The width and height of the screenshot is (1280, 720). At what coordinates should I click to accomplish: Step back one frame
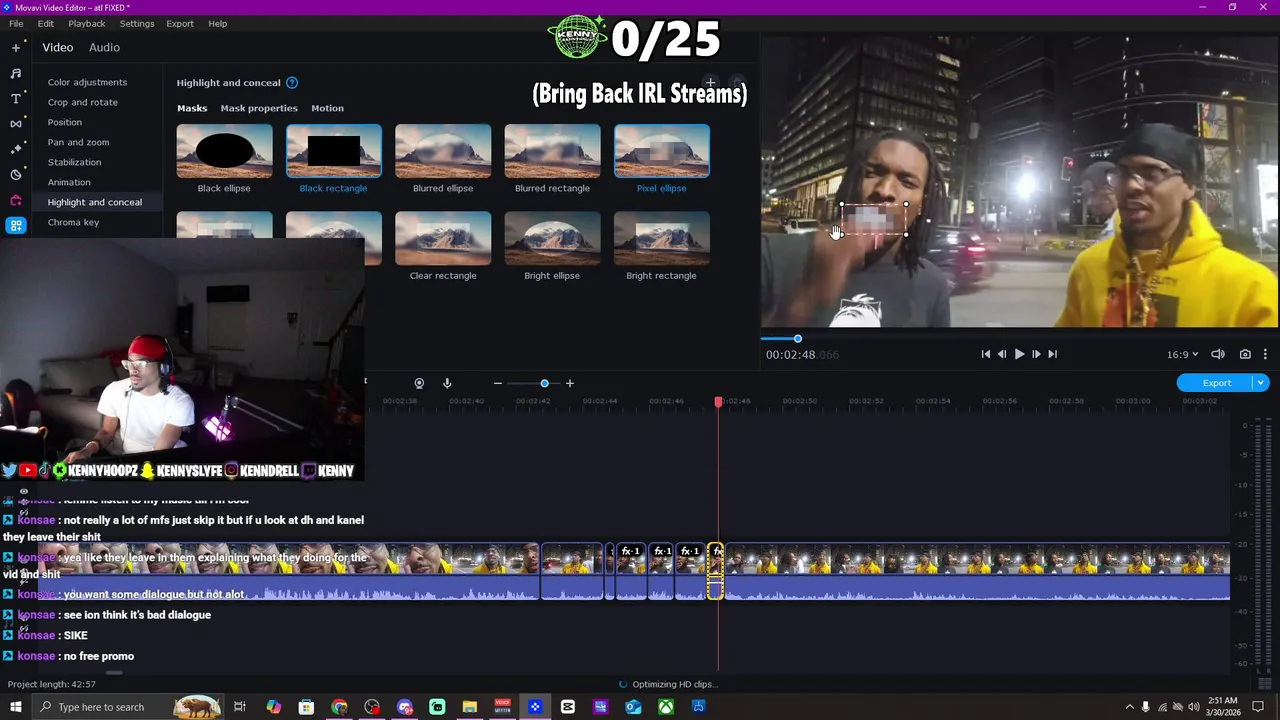click(x=1002, y=354)
